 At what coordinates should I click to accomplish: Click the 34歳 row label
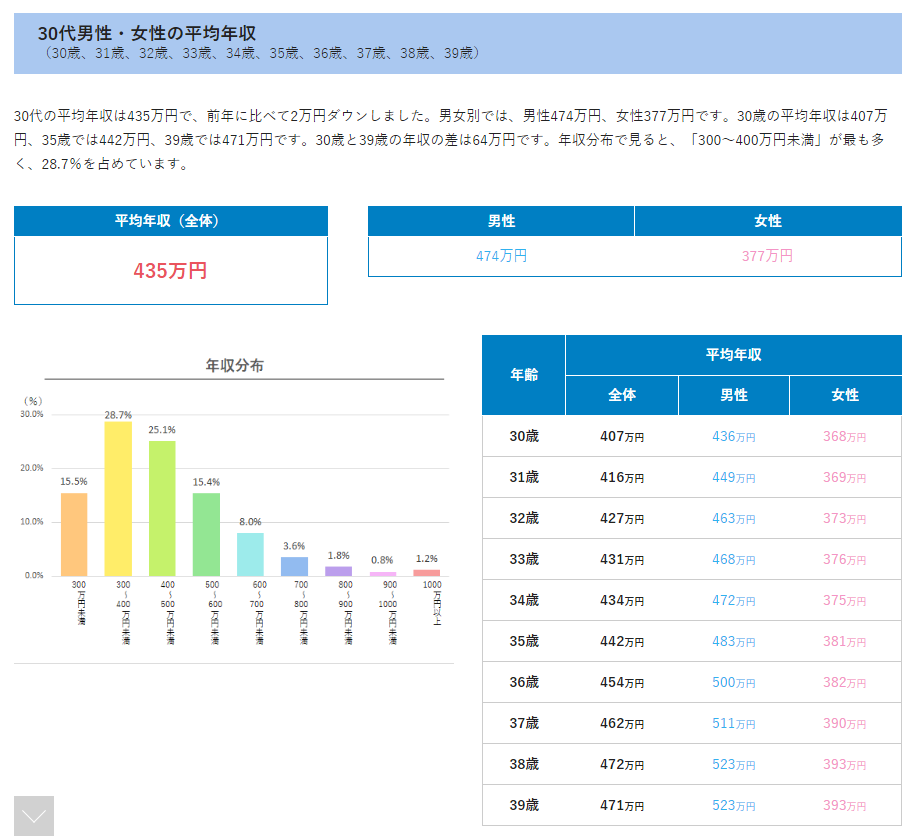coord(524,600)
